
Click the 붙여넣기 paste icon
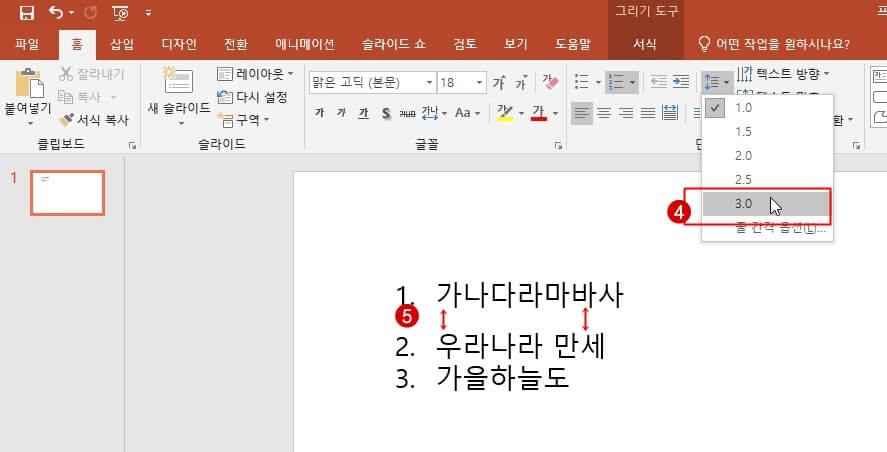coord(28,83)
